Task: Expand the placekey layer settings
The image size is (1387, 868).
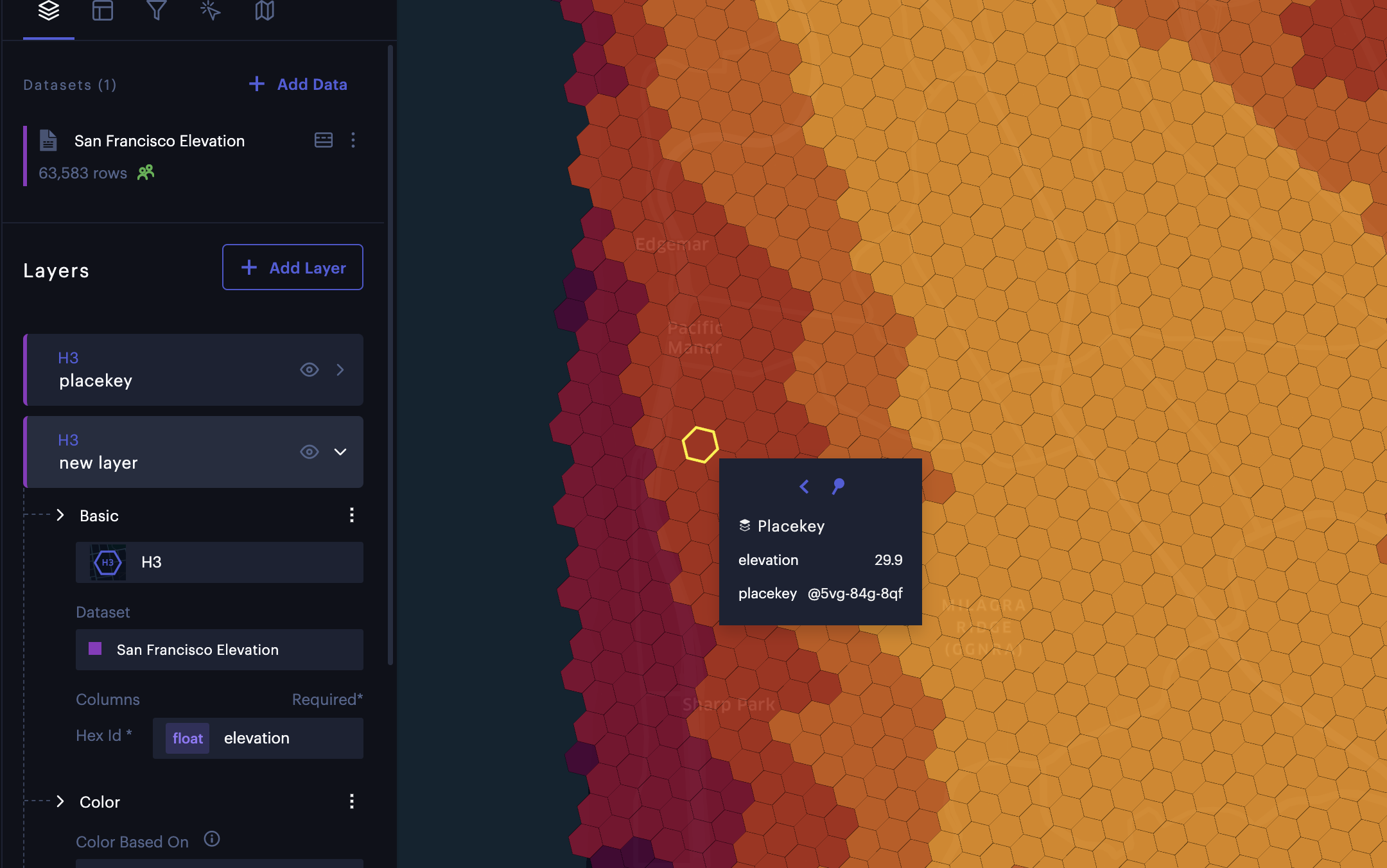Action: [340, 370]
